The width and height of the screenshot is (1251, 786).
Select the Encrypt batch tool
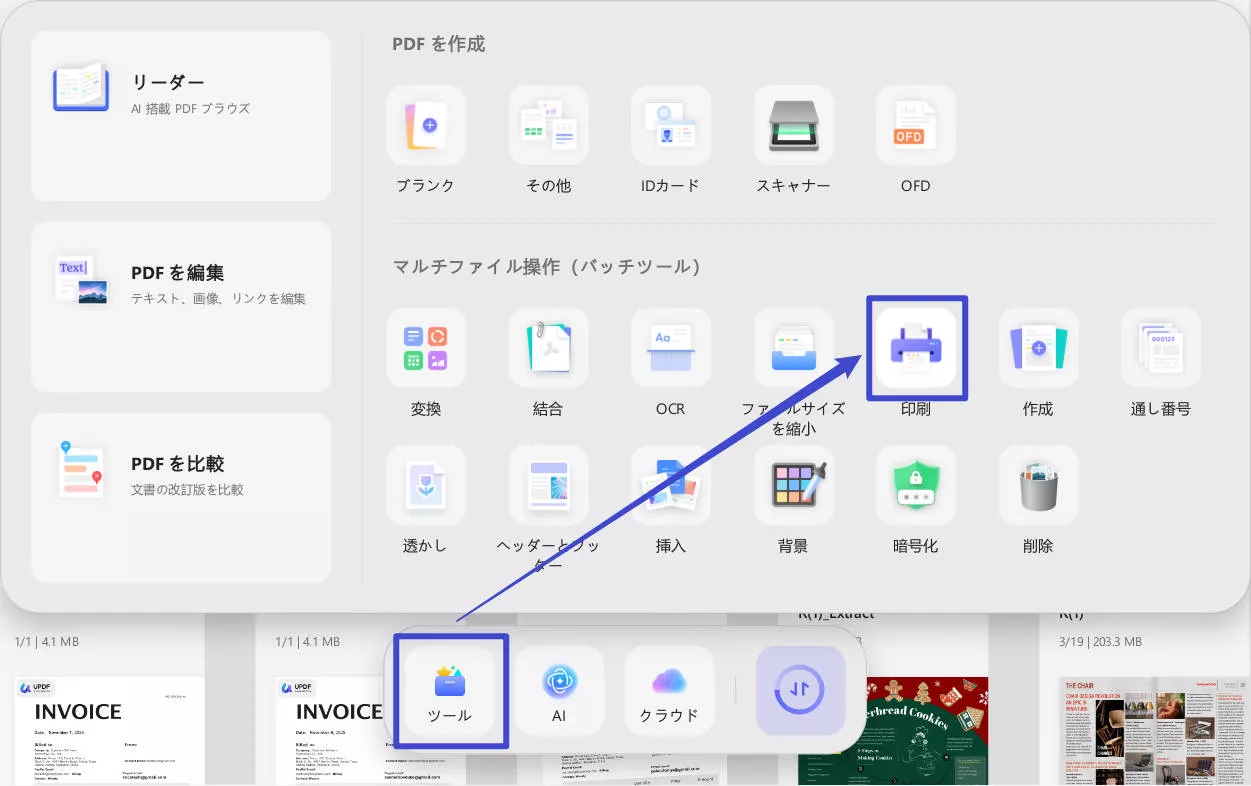(x=914, y=485)
